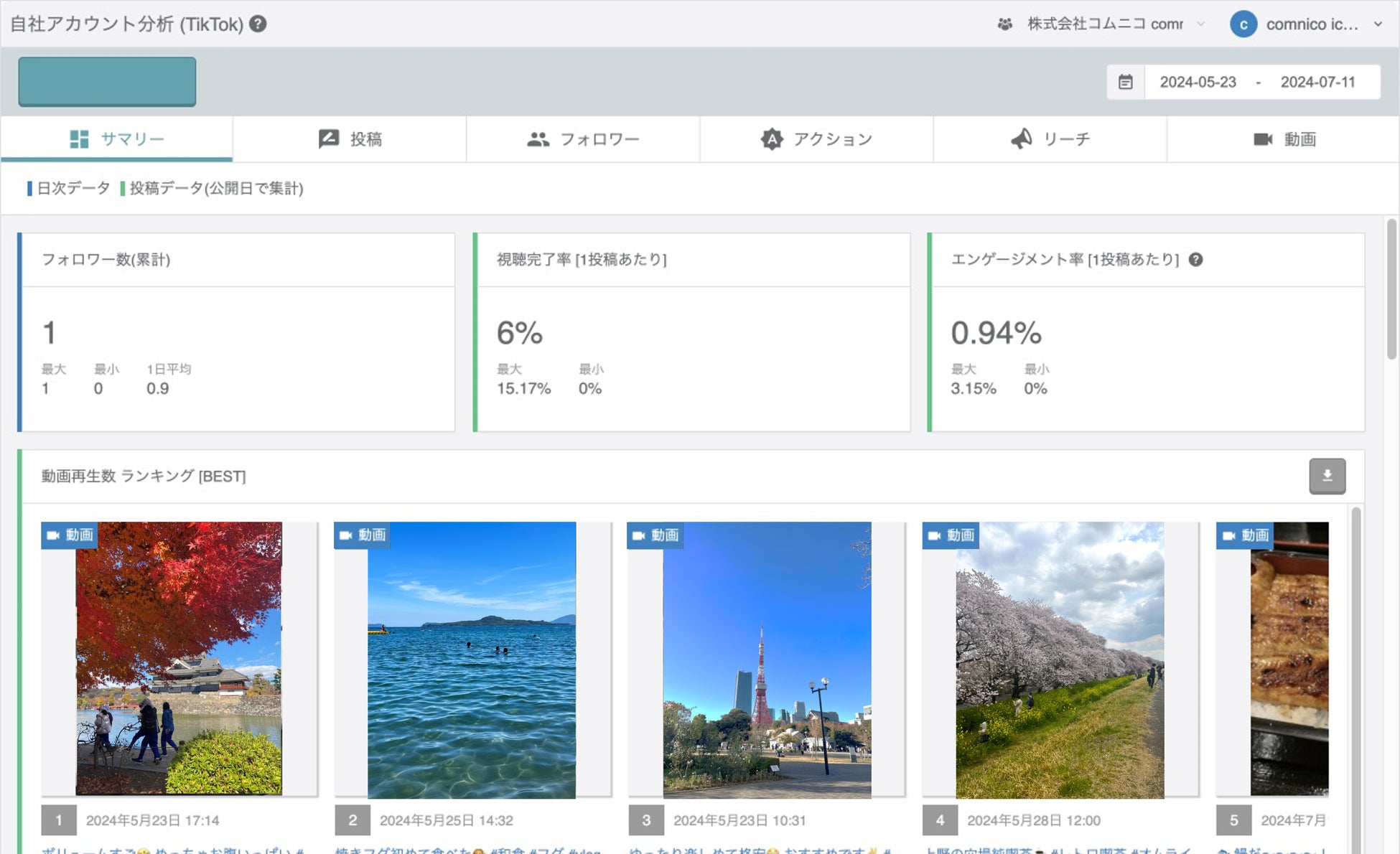The image size is (1400, 854).
Task: Open the Tokyo Tower video thumbnail
Action: 766,660
